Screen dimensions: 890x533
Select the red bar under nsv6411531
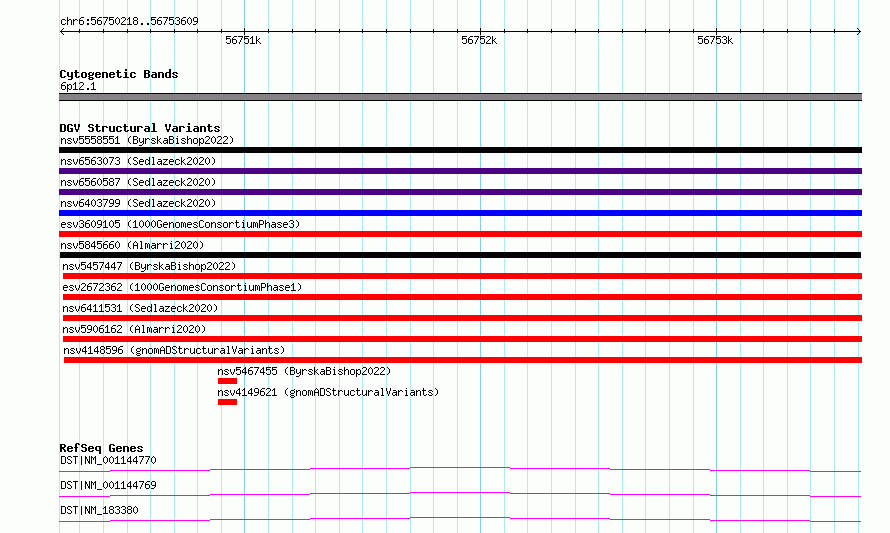pos(463,318)
